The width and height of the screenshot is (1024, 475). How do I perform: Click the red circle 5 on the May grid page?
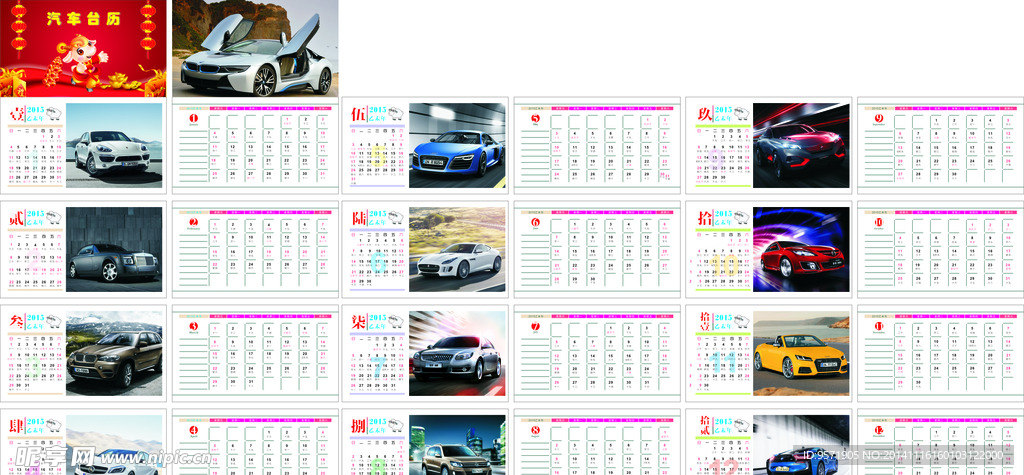(536, 118)
